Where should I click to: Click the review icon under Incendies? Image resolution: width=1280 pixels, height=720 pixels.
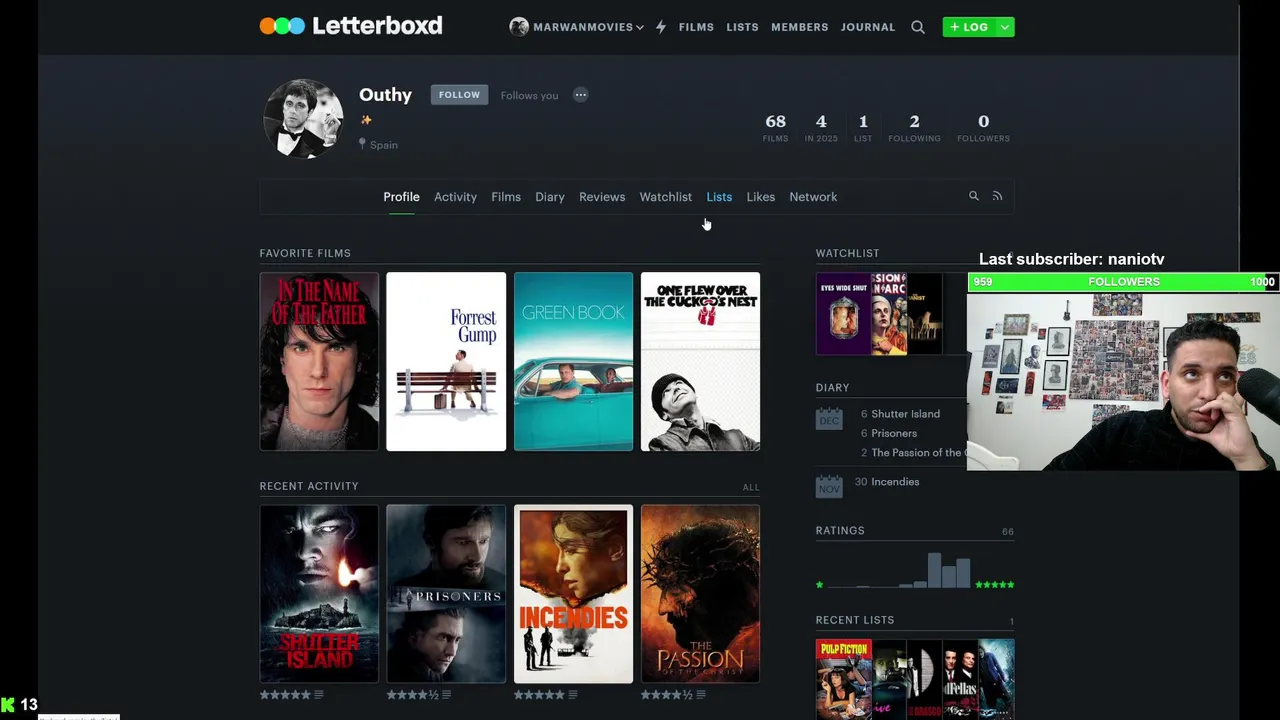(x=573, y=695)
